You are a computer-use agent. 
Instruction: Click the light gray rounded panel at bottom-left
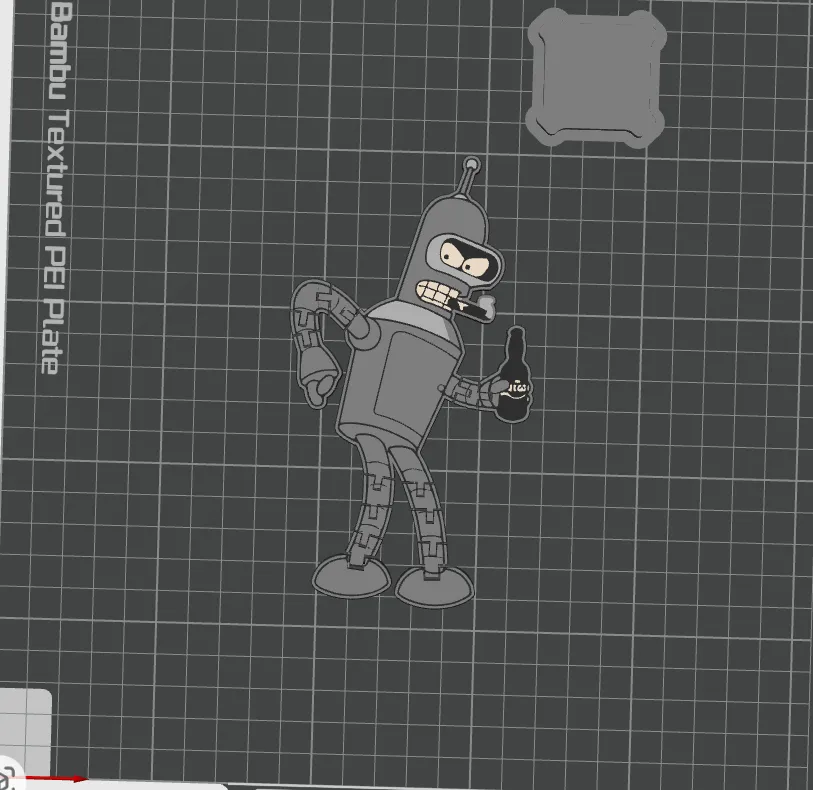pos(25,731)
